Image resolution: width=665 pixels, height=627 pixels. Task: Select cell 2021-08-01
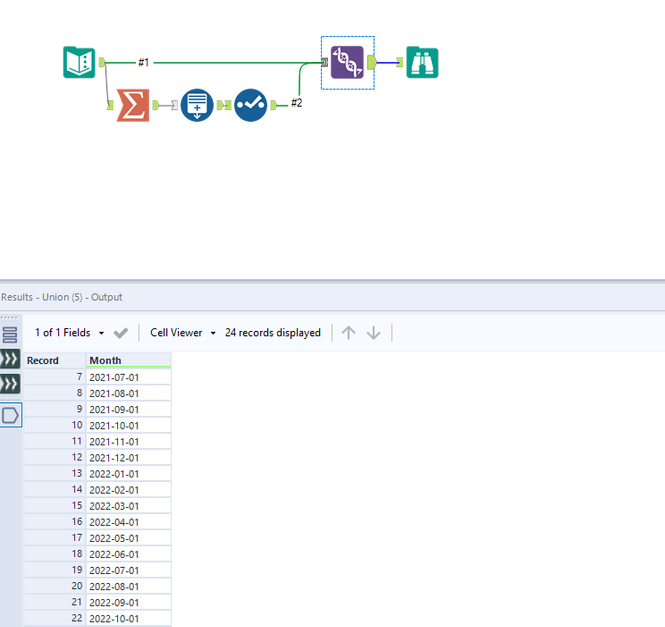tap(129, 393)
